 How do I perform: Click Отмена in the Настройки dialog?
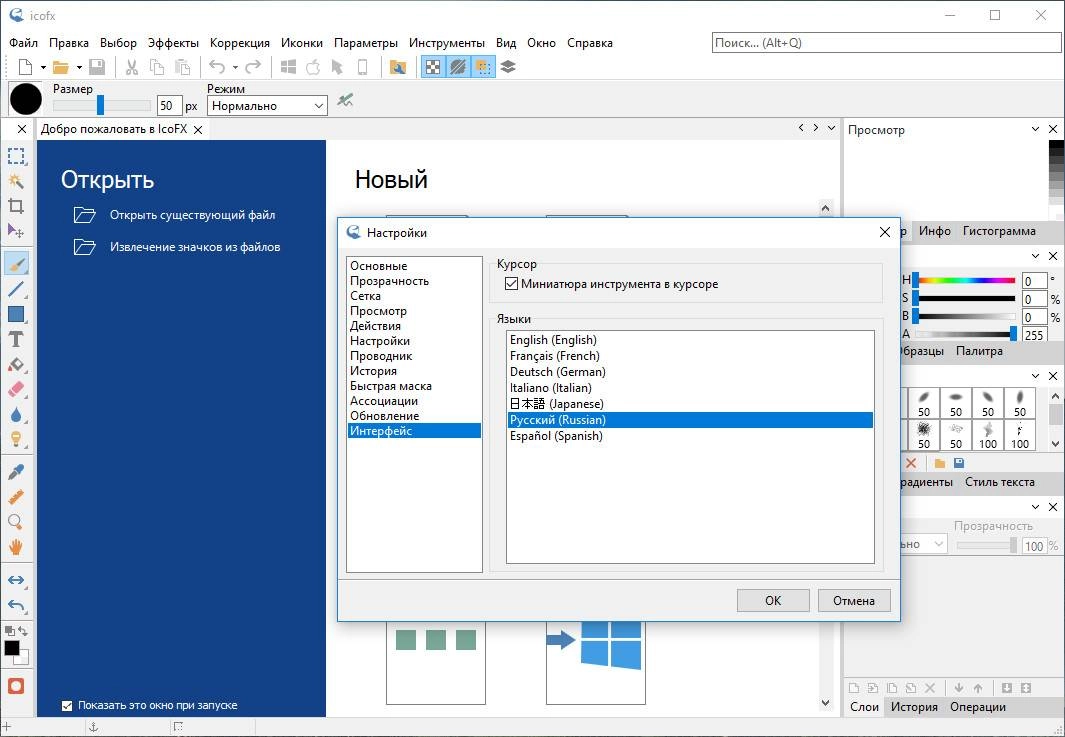854,600
